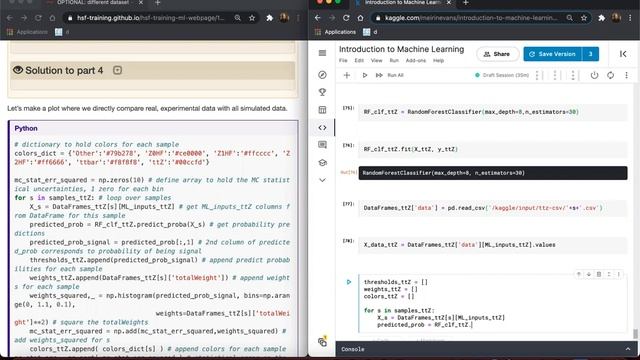The height and width of the screenshot is (360, 640).
Task: Run current cell from notebook toolbar
Action: (x=364, y=75)
